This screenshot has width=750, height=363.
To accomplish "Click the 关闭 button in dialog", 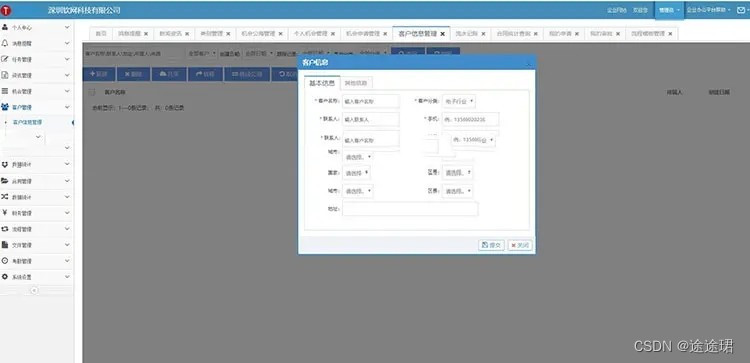I will point(519,245).
